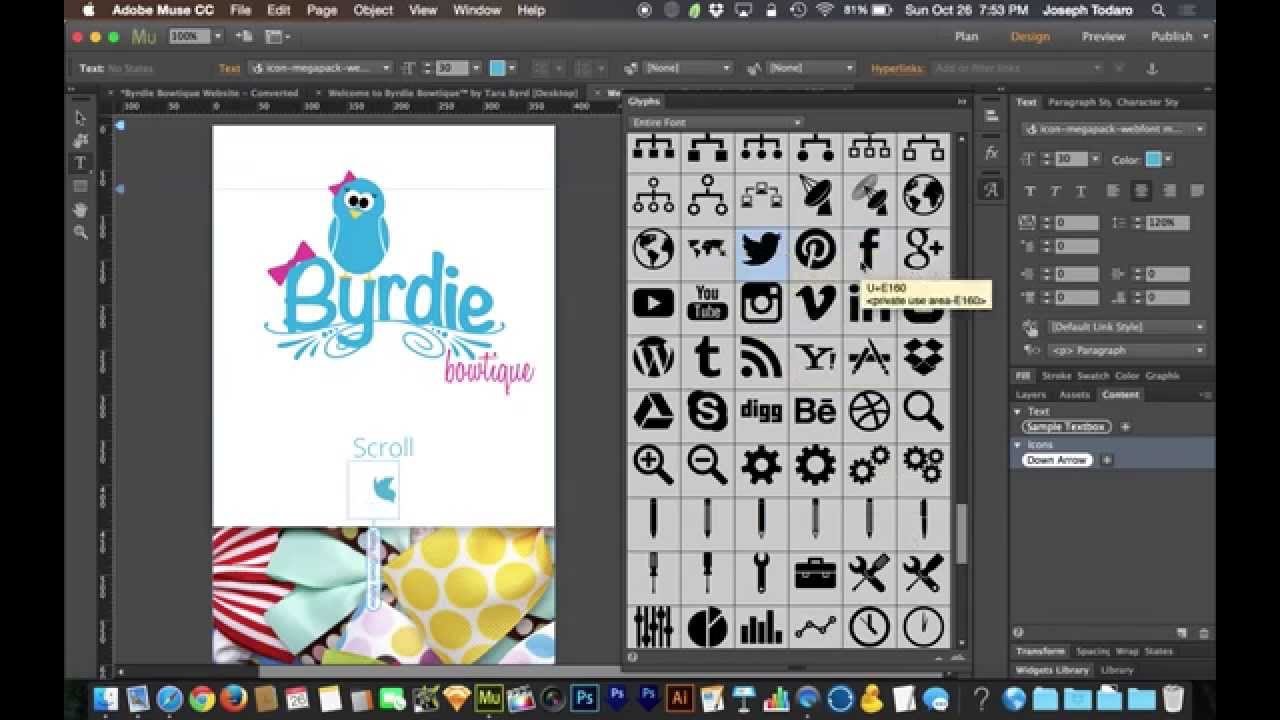Screen dimensions: 1280x720
Task: Pick the toolbox glyph
Action: coord(815,573)
